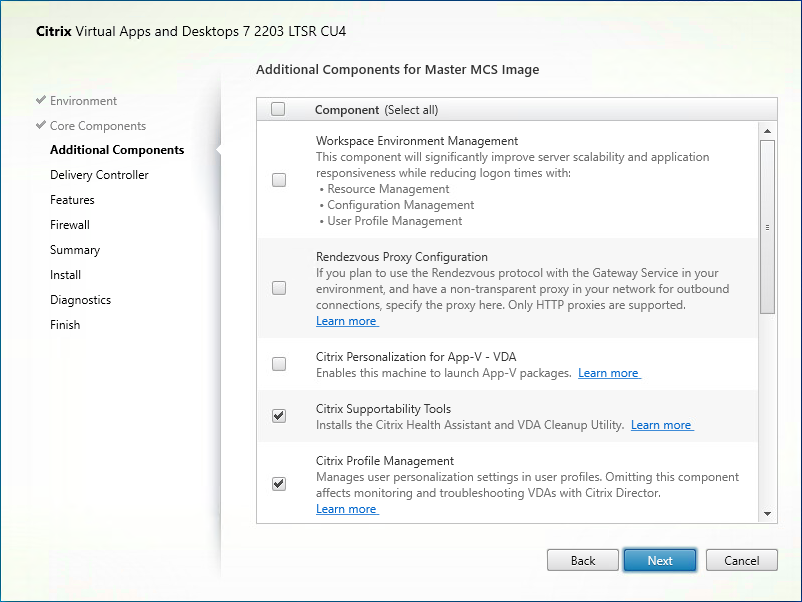
Task: Click the Next button
Action: click(659, 560)
